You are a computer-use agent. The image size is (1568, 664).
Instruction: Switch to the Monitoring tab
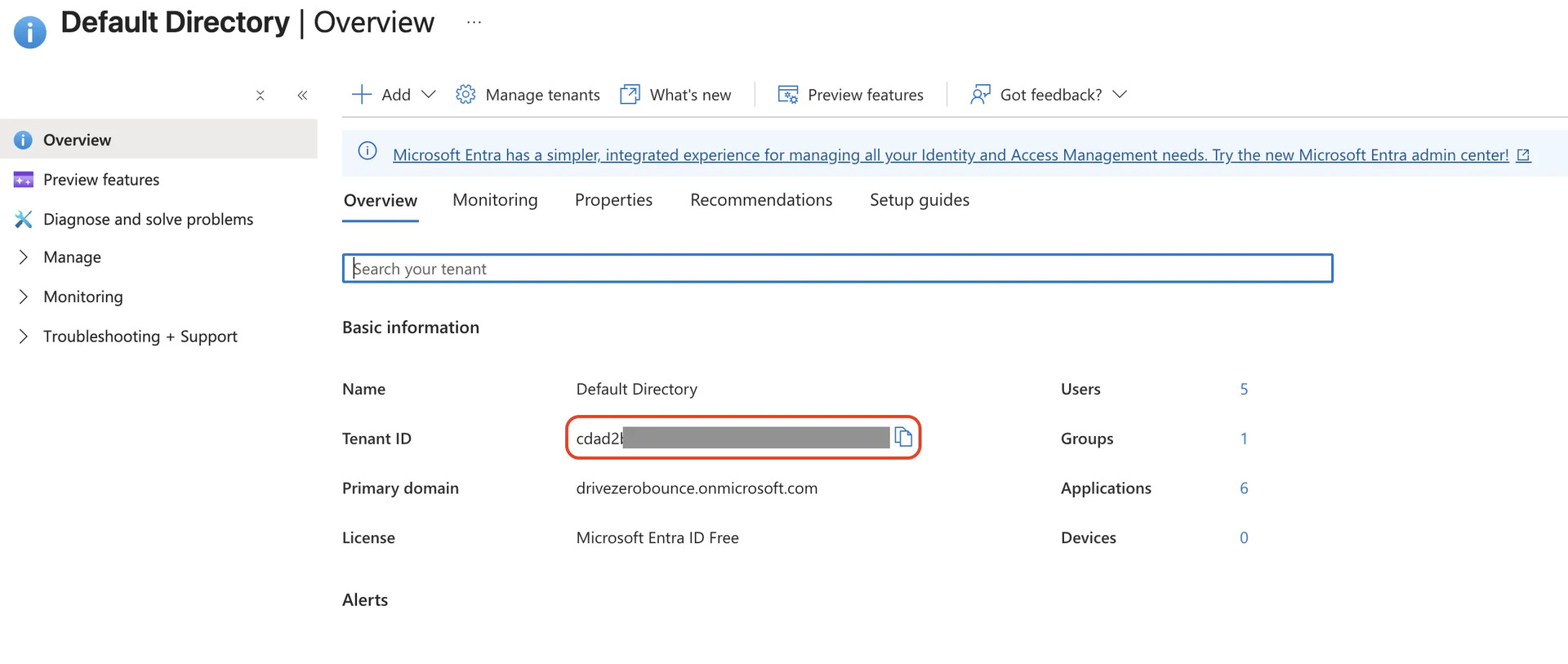pos(495,200)
